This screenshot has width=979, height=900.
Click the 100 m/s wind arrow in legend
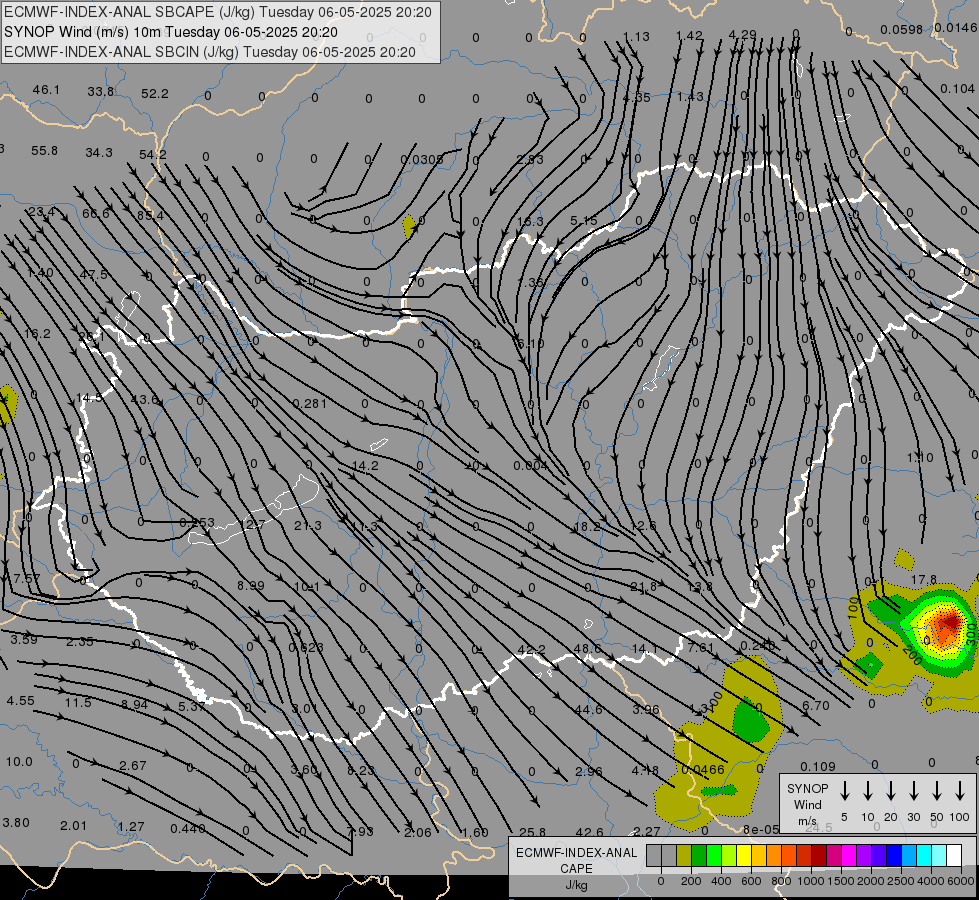960,791
